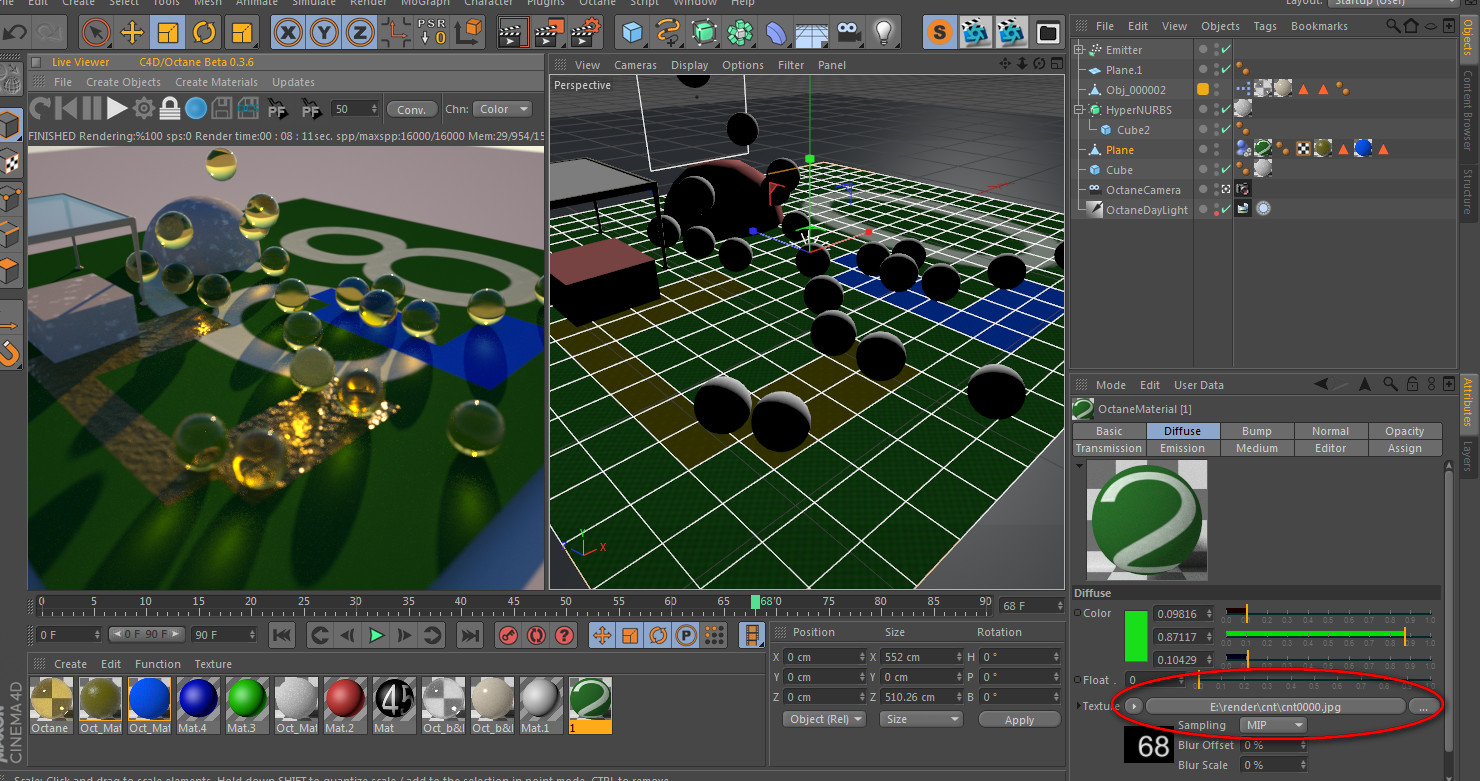Open Octane Live Viewer settings gear

click(144, 108)
